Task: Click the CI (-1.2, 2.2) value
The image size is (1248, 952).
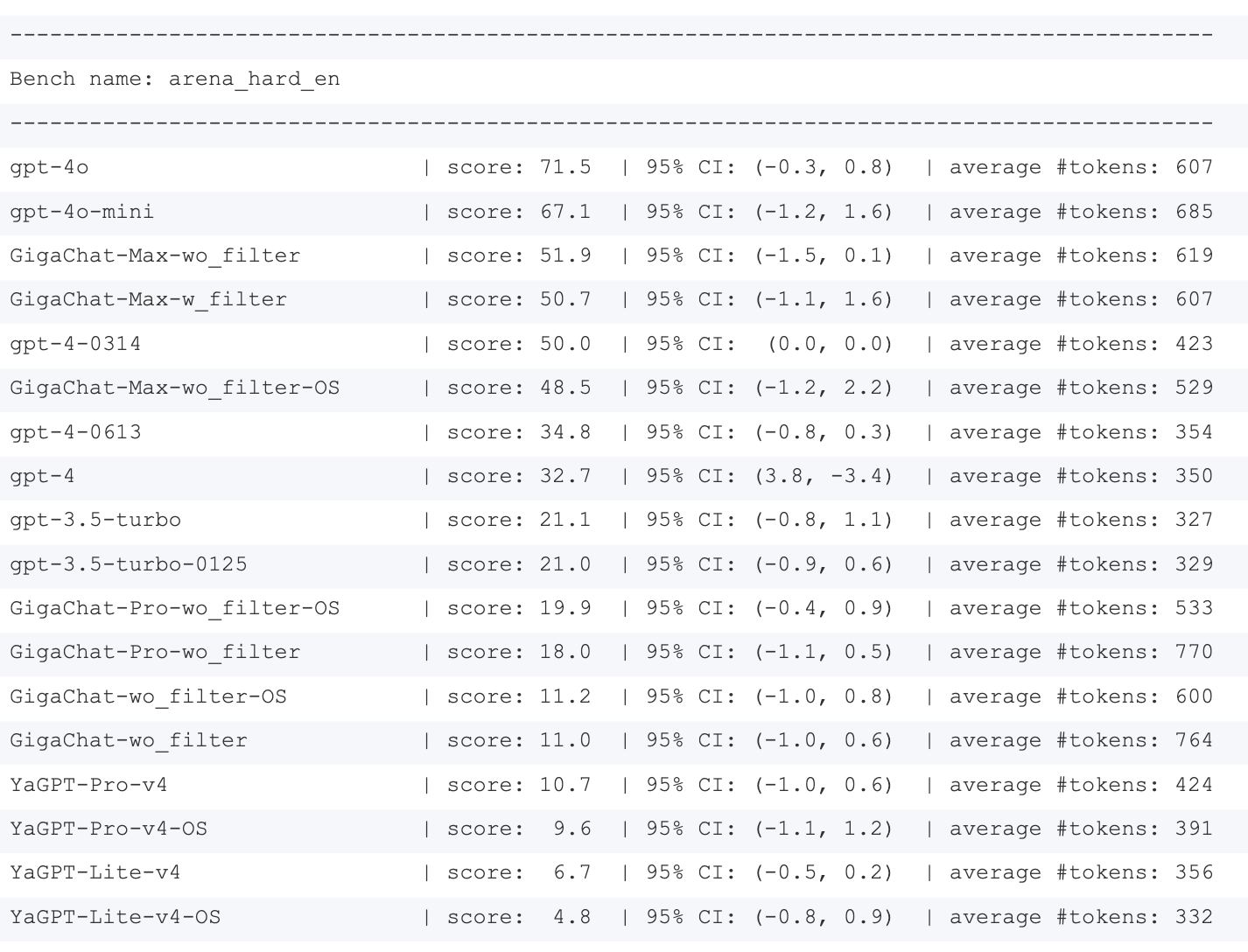Action: [x=824, y=388]
